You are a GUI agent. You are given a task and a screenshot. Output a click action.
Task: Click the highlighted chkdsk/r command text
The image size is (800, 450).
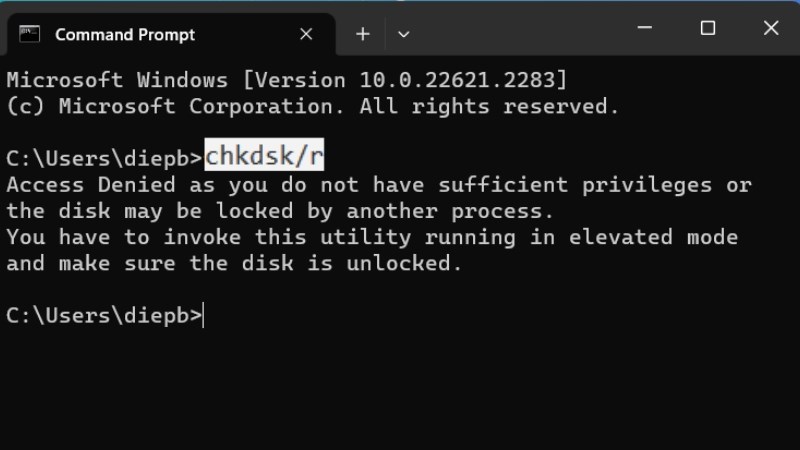pyautogui.click(x=264, y=158)
